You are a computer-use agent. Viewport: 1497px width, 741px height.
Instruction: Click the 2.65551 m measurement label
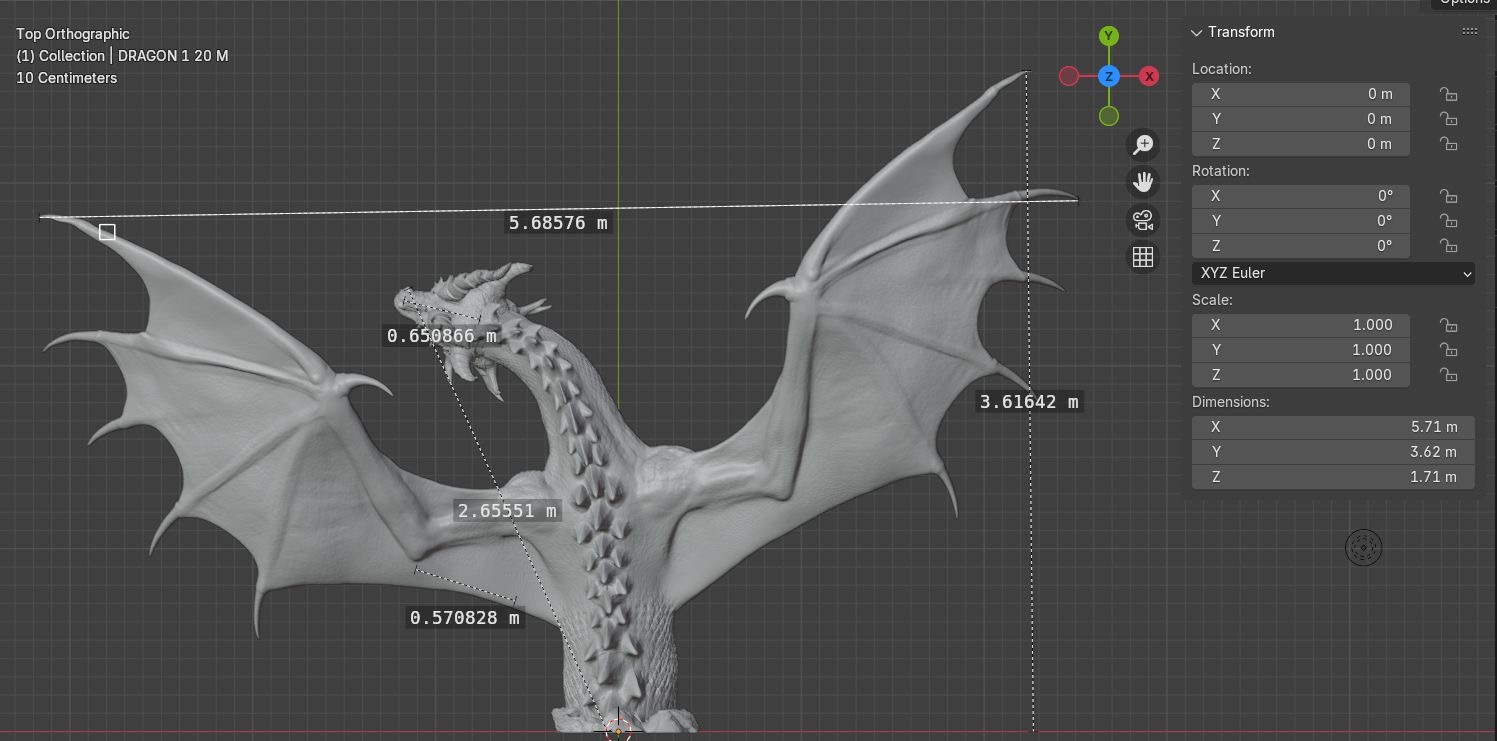click(507, 511)
